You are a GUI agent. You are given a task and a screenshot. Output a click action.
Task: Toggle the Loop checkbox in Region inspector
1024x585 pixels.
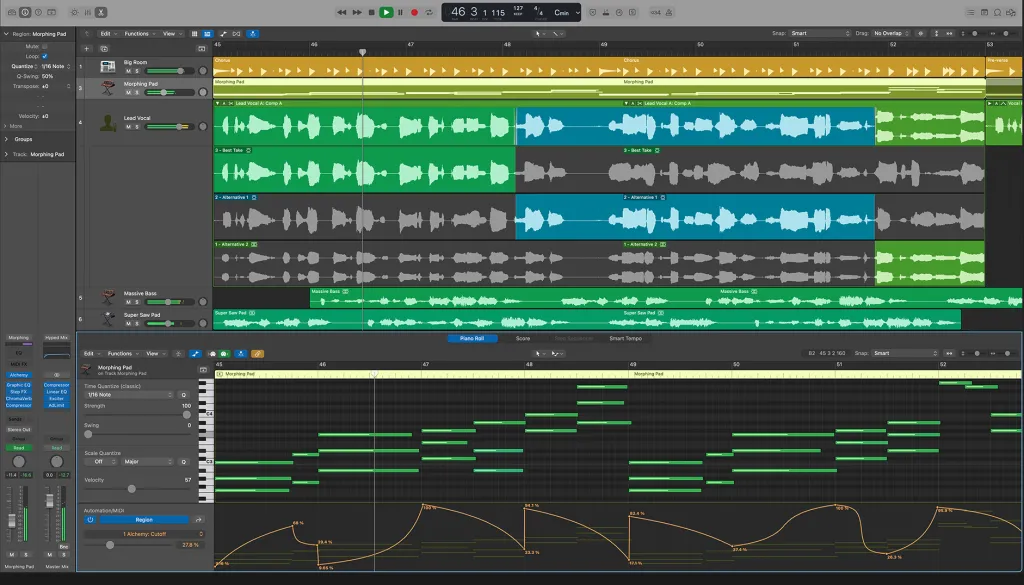tap(45, 56)
